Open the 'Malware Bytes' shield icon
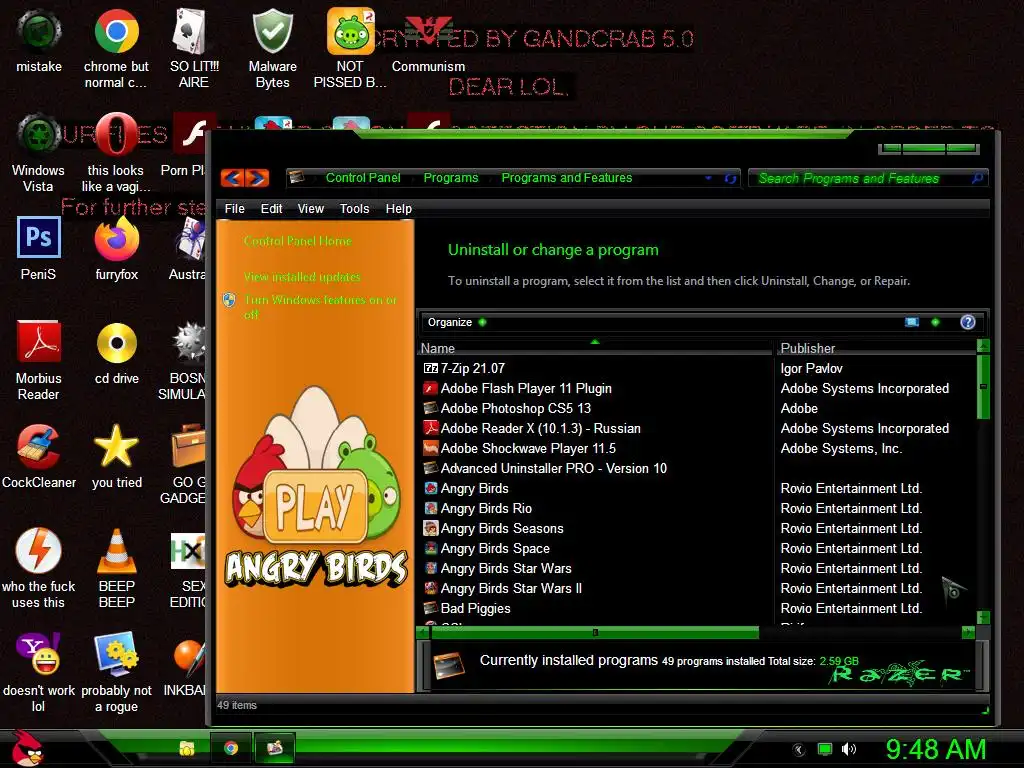 coord(272,48)
